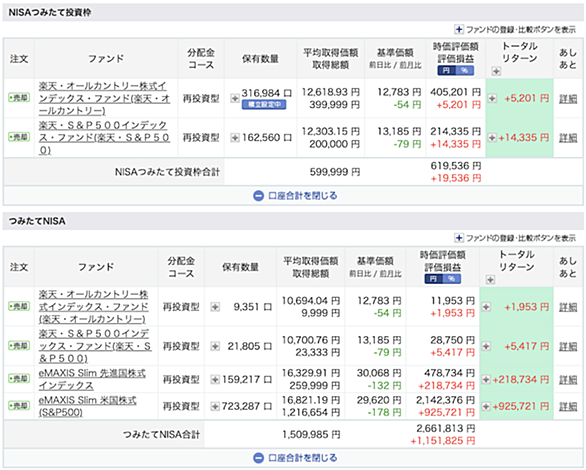This screenshot has height=470, width=586.
Task: Expand total return details for +5,417 円
Action: 486,346
